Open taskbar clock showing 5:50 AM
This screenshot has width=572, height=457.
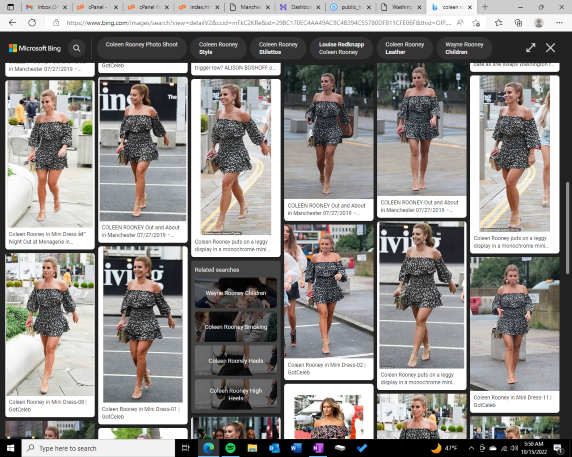coord(535,448)
